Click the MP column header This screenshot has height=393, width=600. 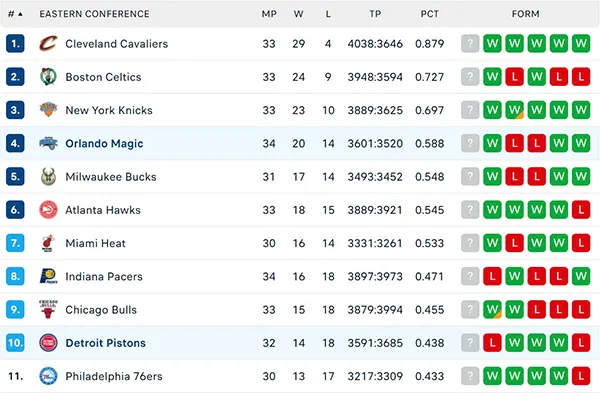[x=269, y=14]
